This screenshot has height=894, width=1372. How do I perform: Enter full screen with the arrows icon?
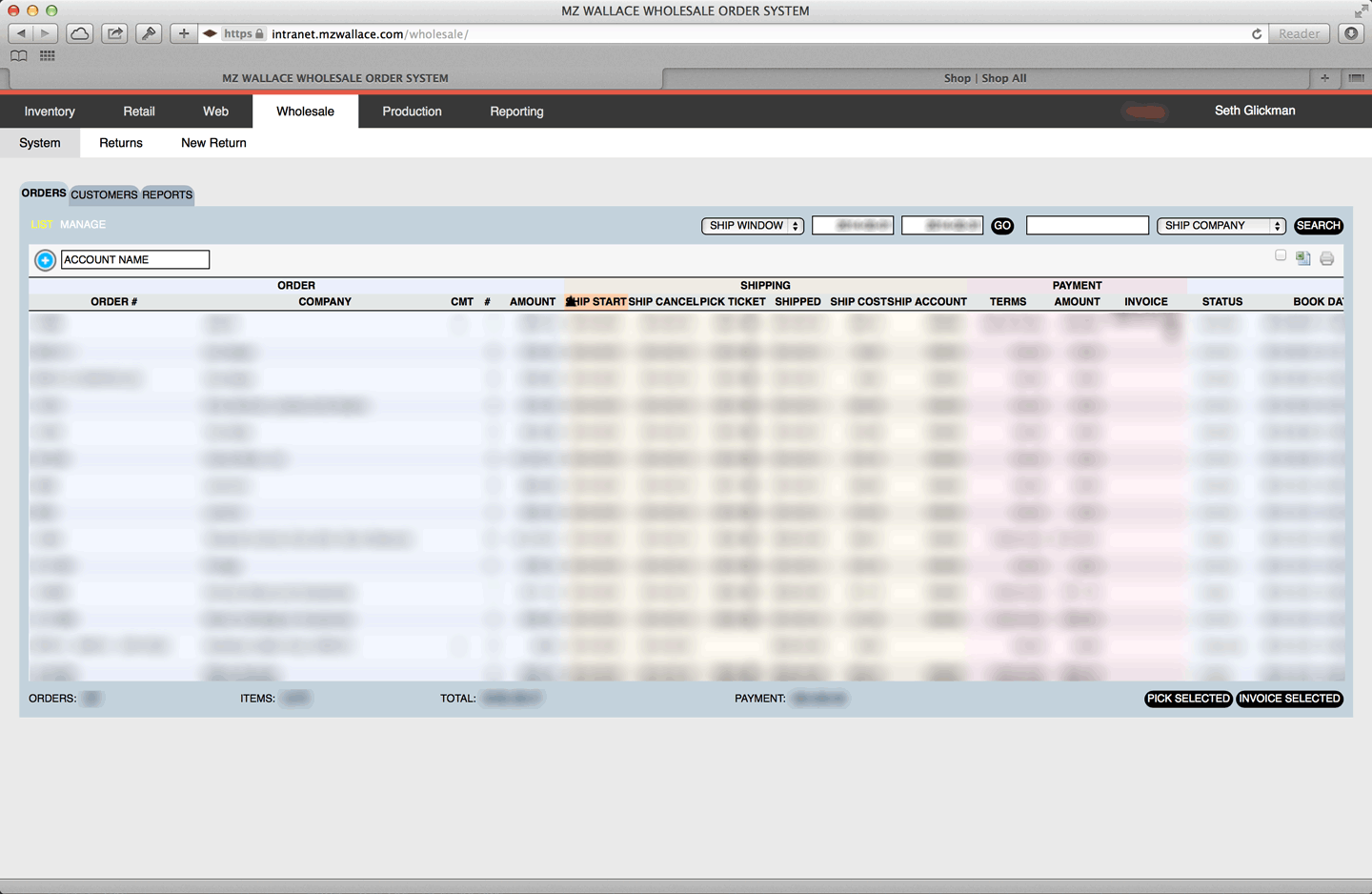pyautogui.click(x=1360, y=10)
